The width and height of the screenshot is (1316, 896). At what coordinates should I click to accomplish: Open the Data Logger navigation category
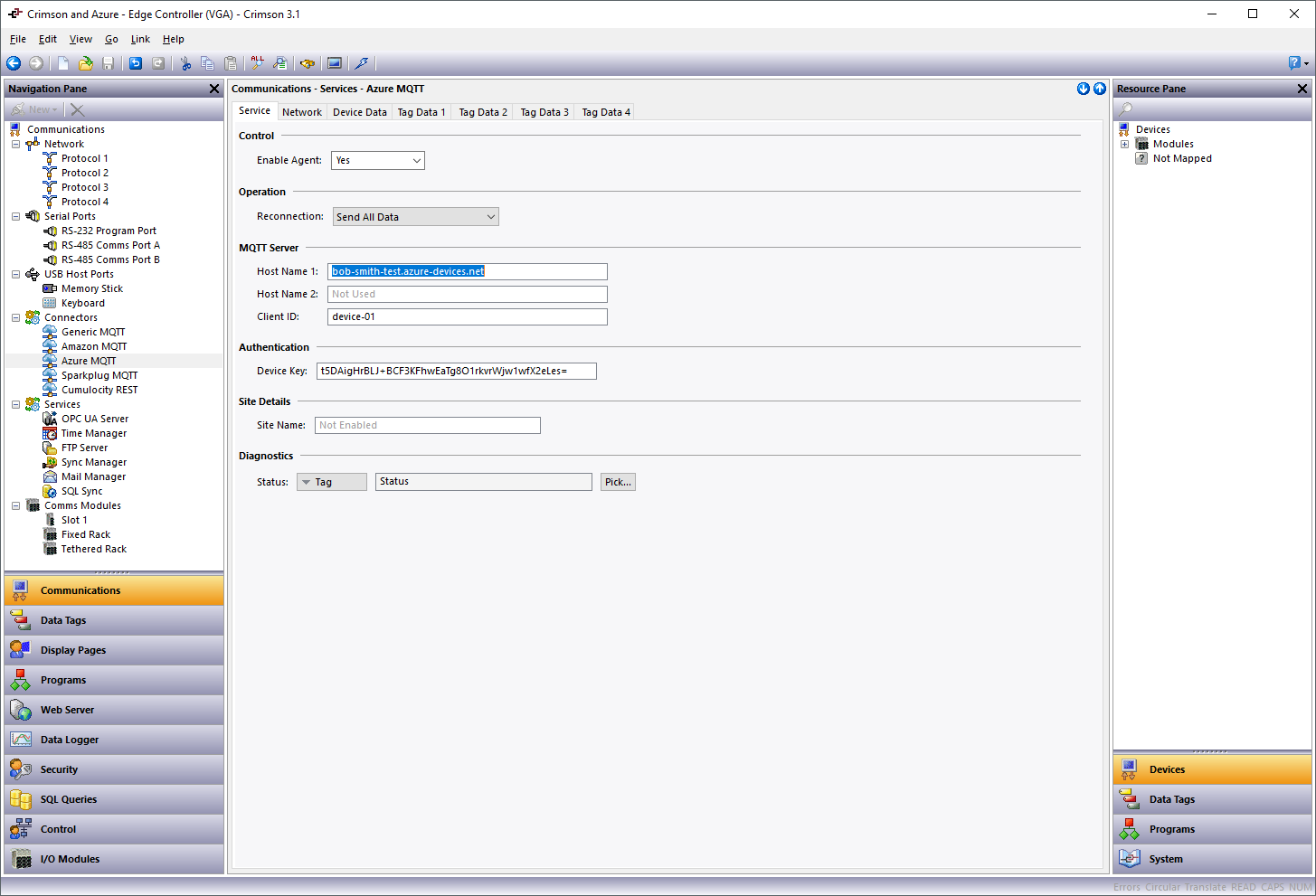[114, 740]
